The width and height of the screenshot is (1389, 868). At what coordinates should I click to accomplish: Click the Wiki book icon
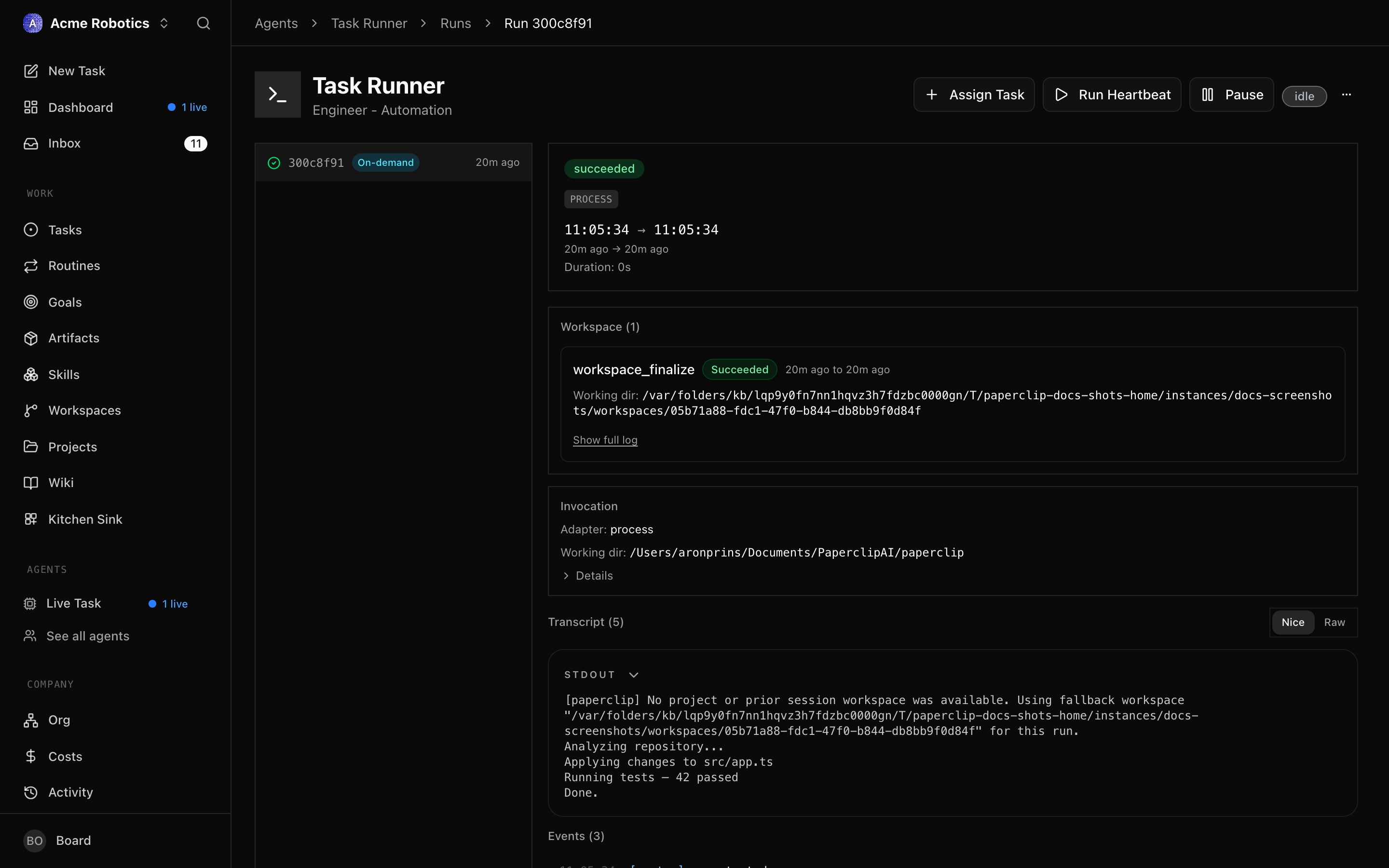pos(31,483)
